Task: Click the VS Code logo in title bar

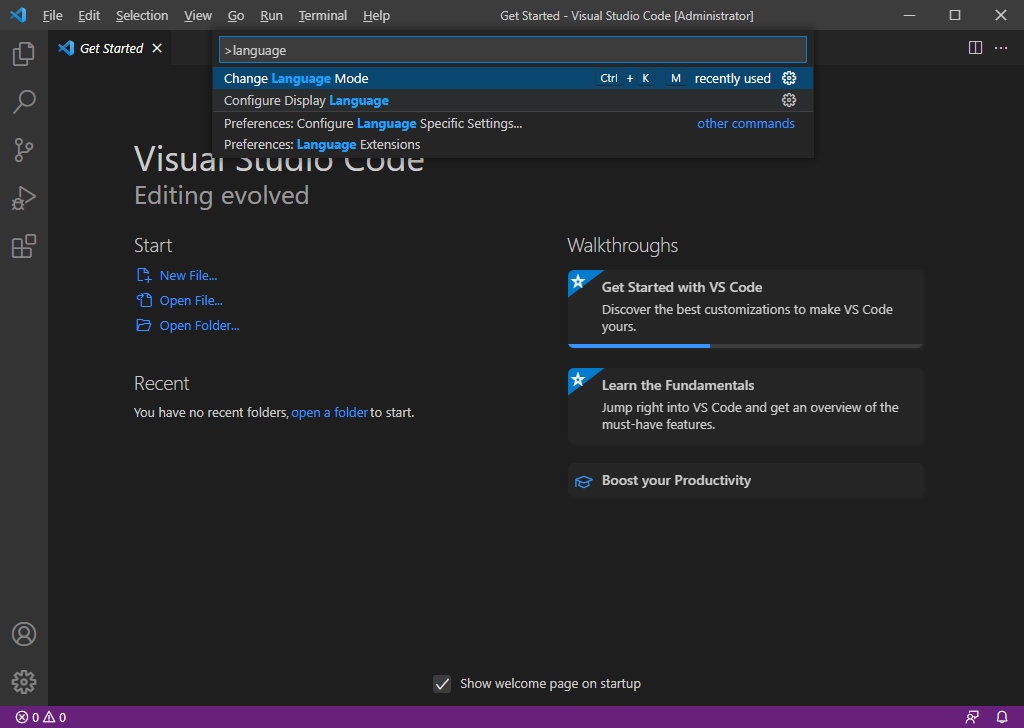Action: point(18,15)
